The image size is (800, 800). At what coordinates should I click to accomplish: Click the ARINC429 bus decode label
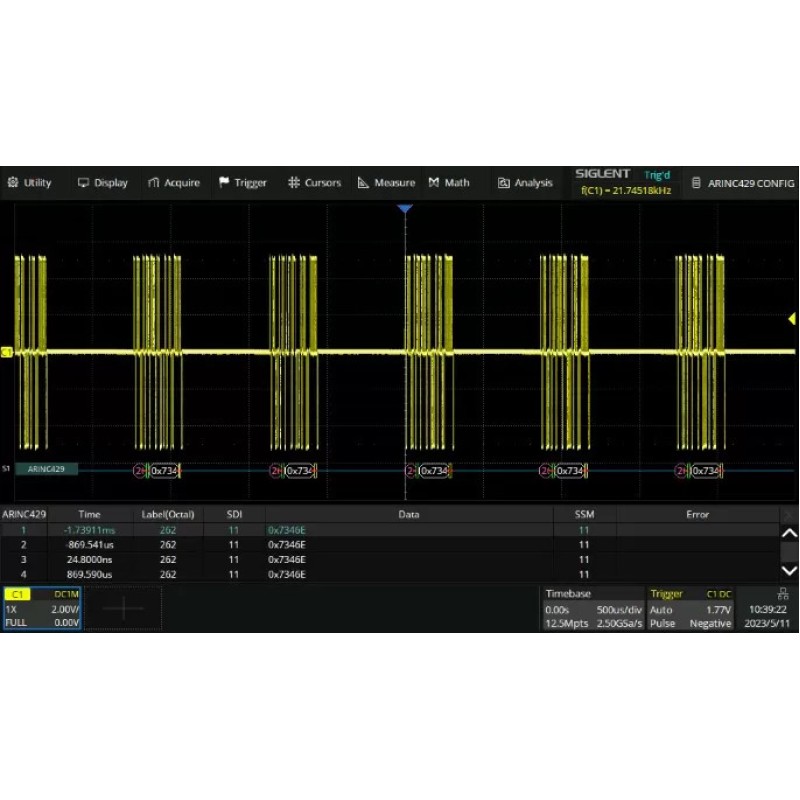pyautogui.click(x=46, y=469)
